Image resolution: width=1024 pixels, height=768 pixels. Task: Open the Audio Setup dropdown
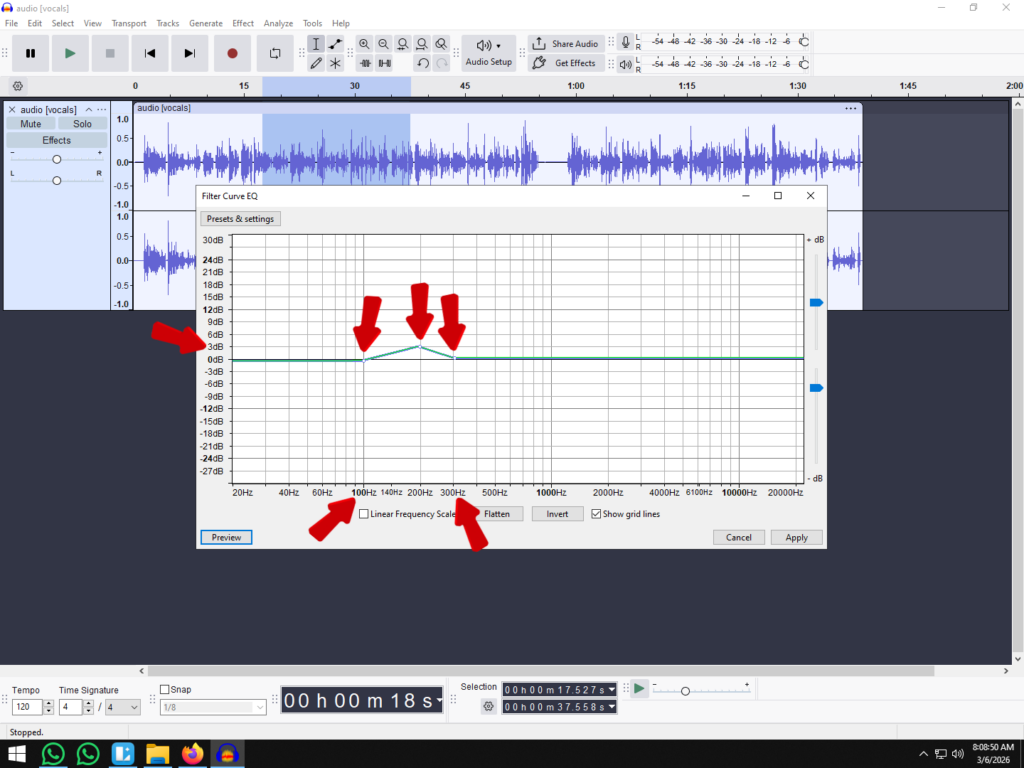[488, 53]
